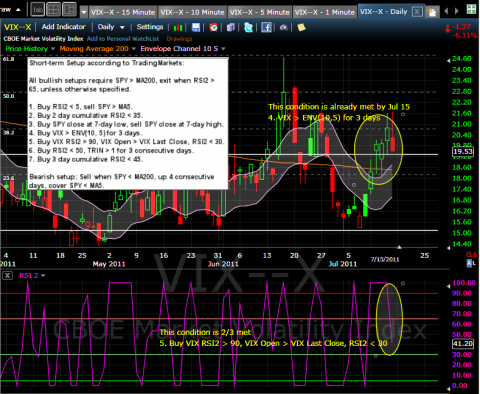Image resolution: width=480 pixels, height=394 pixels.
Task: Change chart type via bar chart icon
Action: coord(178,27)
